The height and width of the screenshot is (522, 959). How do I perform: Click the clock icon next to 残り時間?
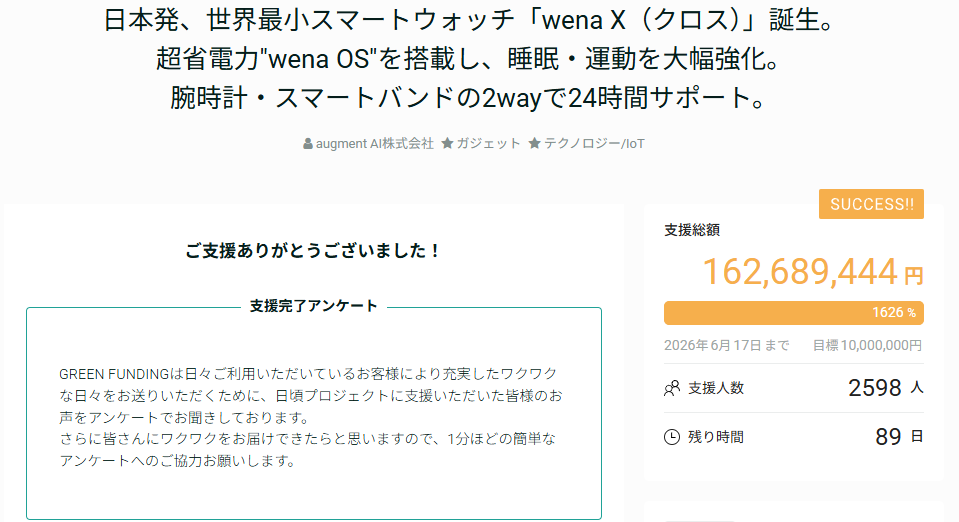point(672,437)
